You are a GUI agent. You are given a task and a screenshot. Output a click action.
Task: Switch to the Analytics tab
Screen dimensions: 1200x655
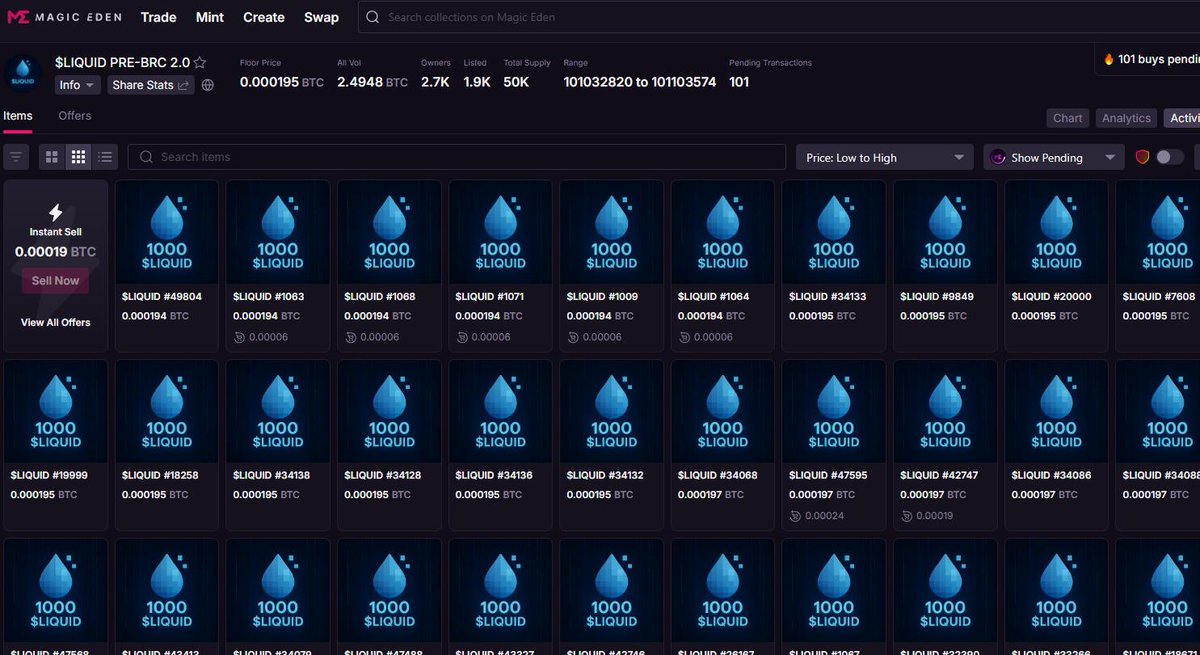click(1126, 118)
